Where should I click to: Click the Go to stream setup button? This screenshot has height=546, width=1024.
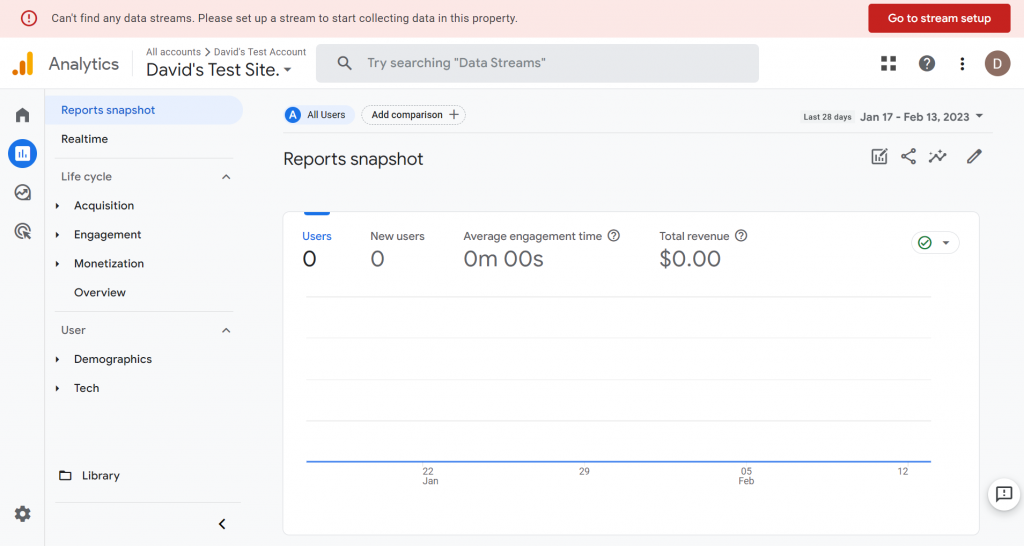(939, 18)
